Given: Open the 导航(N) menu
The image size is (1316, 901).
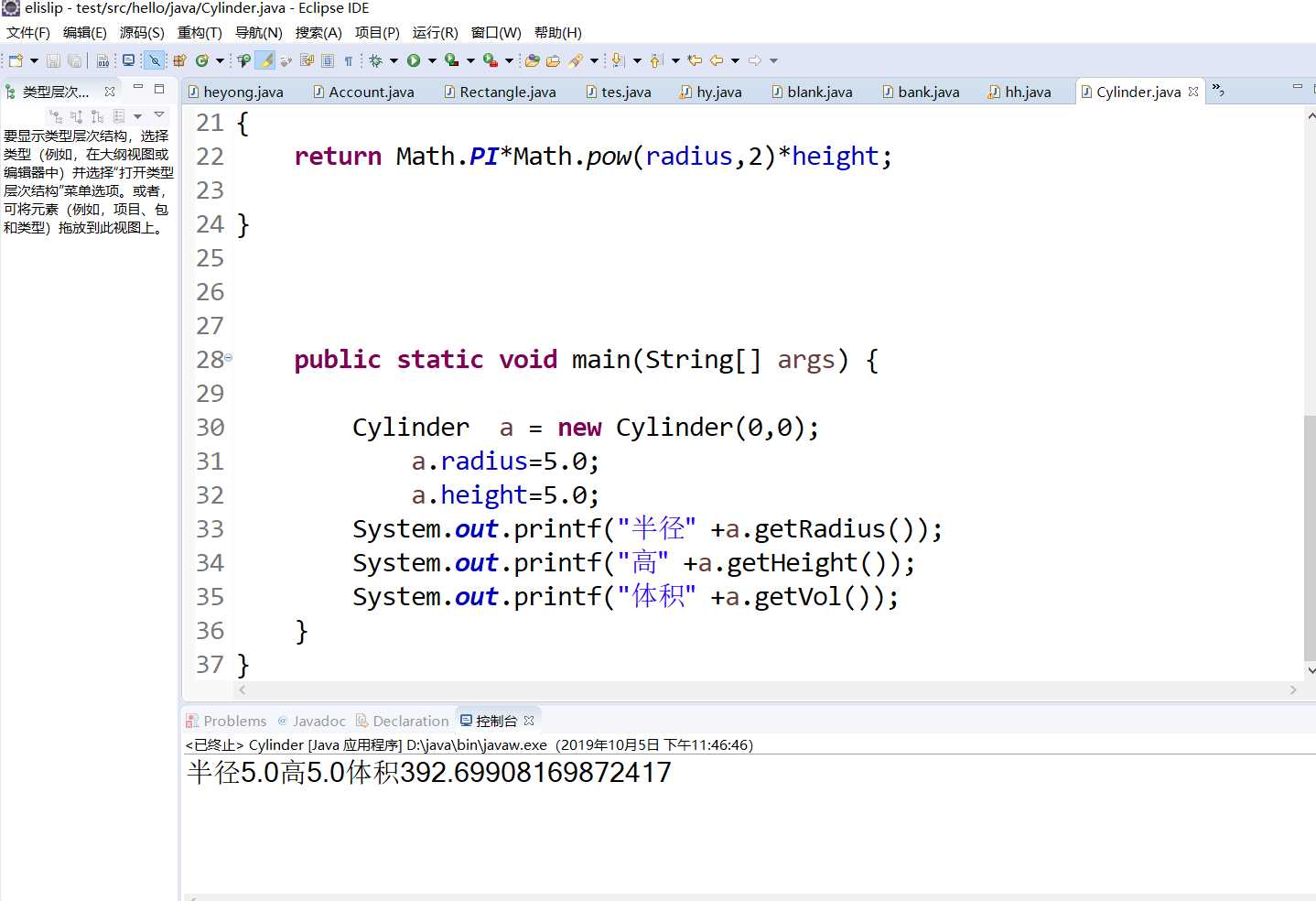Looking at the screenshot, I should 259,32.
